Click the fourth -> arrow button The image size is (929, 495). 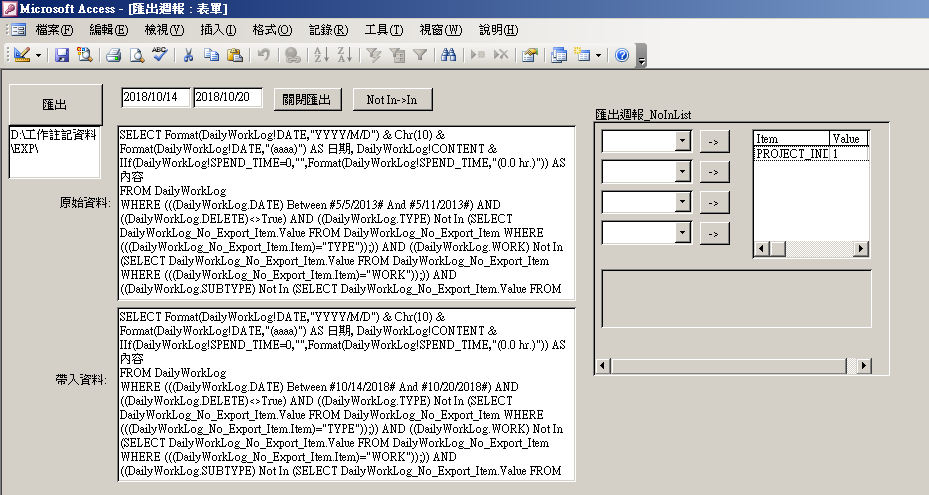pos(714,234)
